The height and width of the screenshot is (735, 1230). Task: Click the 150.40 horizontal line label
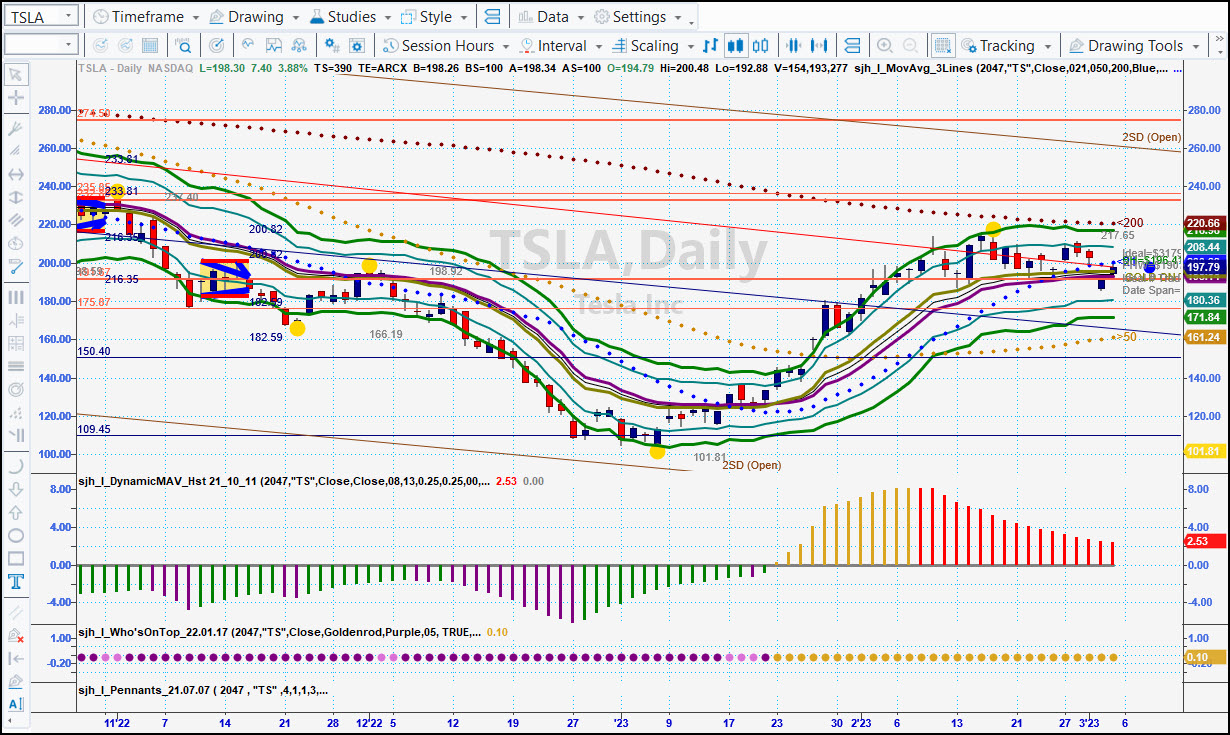coord(94,351)
